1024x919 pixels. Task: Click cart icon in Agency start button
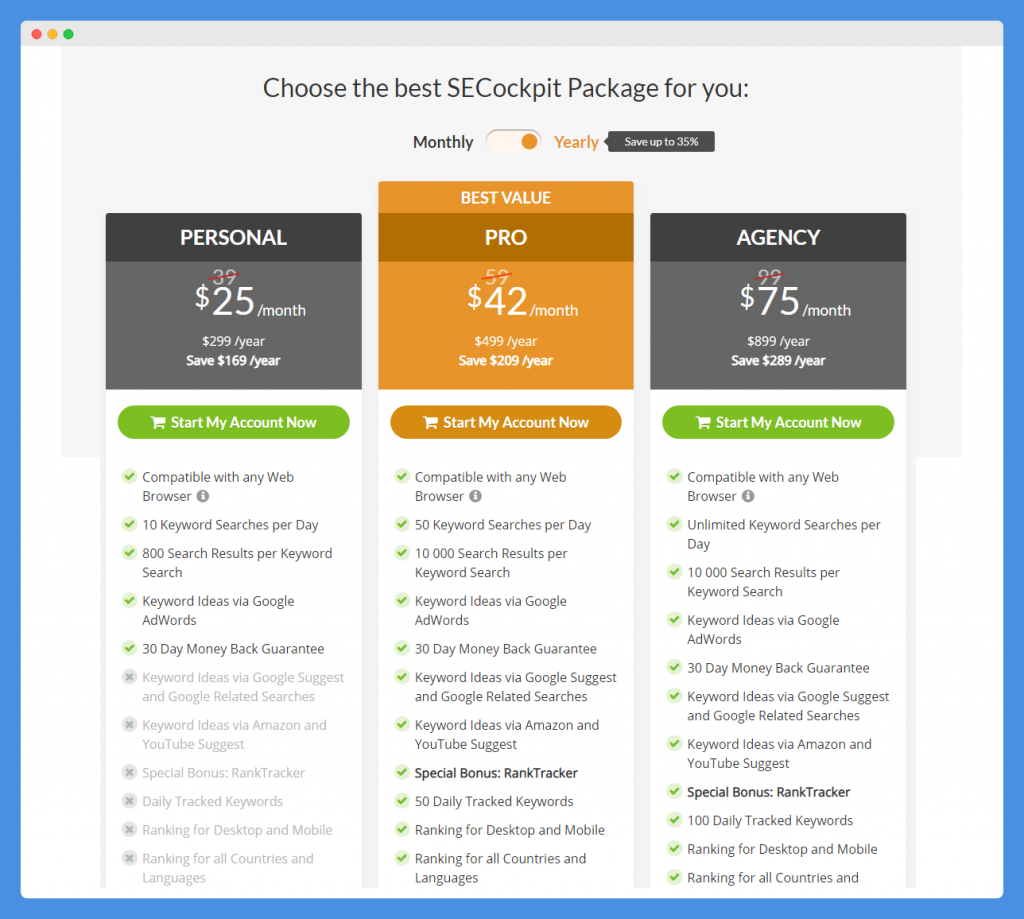click(703, 423)
